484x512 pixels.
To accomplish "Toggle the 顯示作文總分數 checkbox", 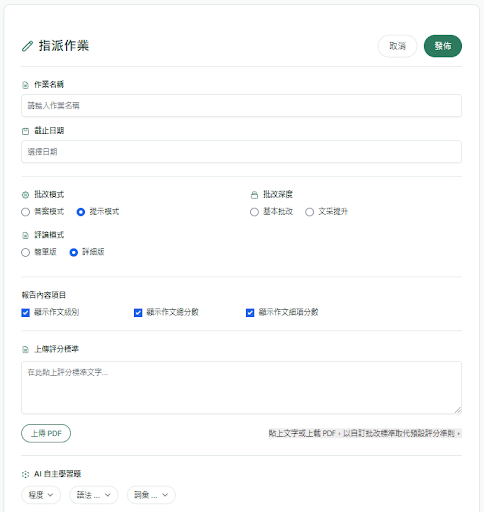I will tap(138, 313).
